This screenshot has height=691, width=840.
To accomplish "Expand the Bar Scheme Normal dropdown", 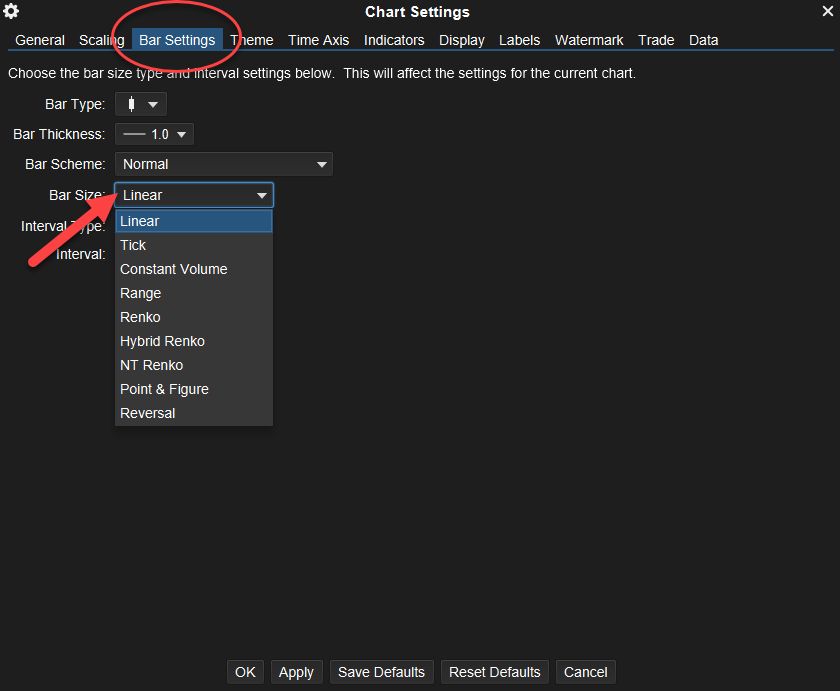I will tap(224, 164).
